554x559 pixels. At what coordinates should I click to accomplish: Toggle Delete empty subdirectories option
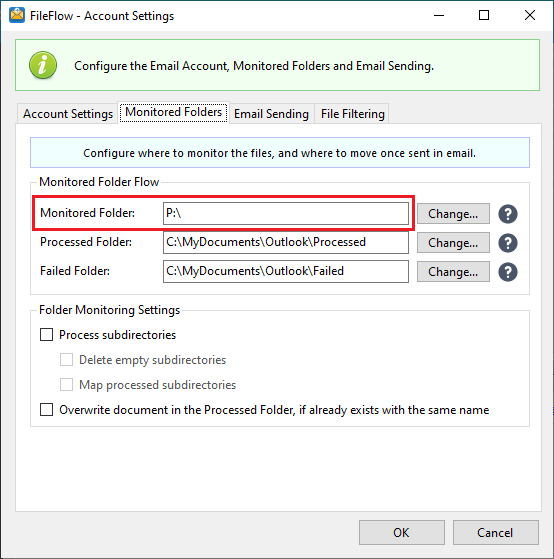tap(66, 360)
